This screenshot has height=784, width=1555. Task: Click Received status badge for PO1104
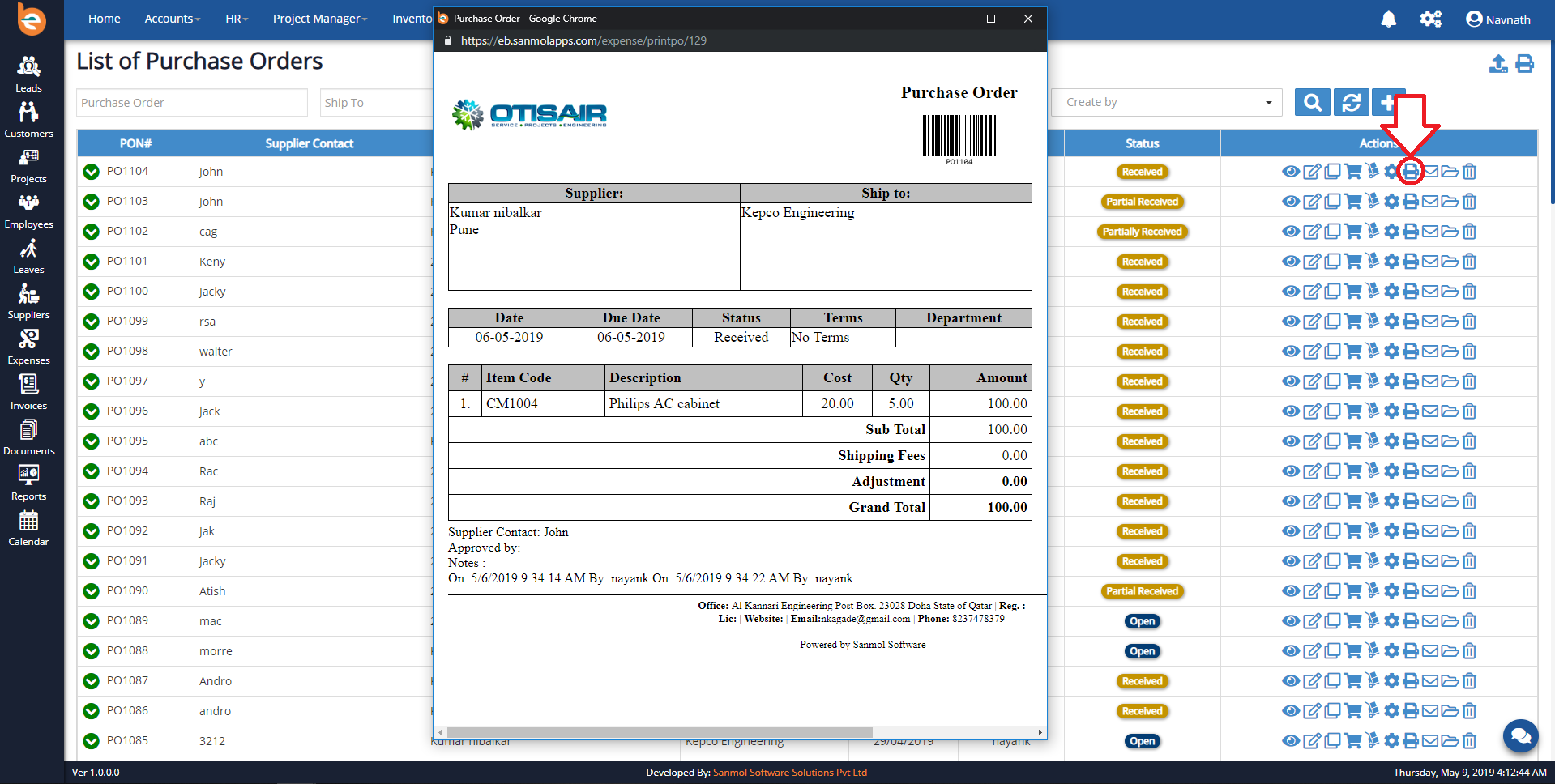click(x=1142, y=172)
